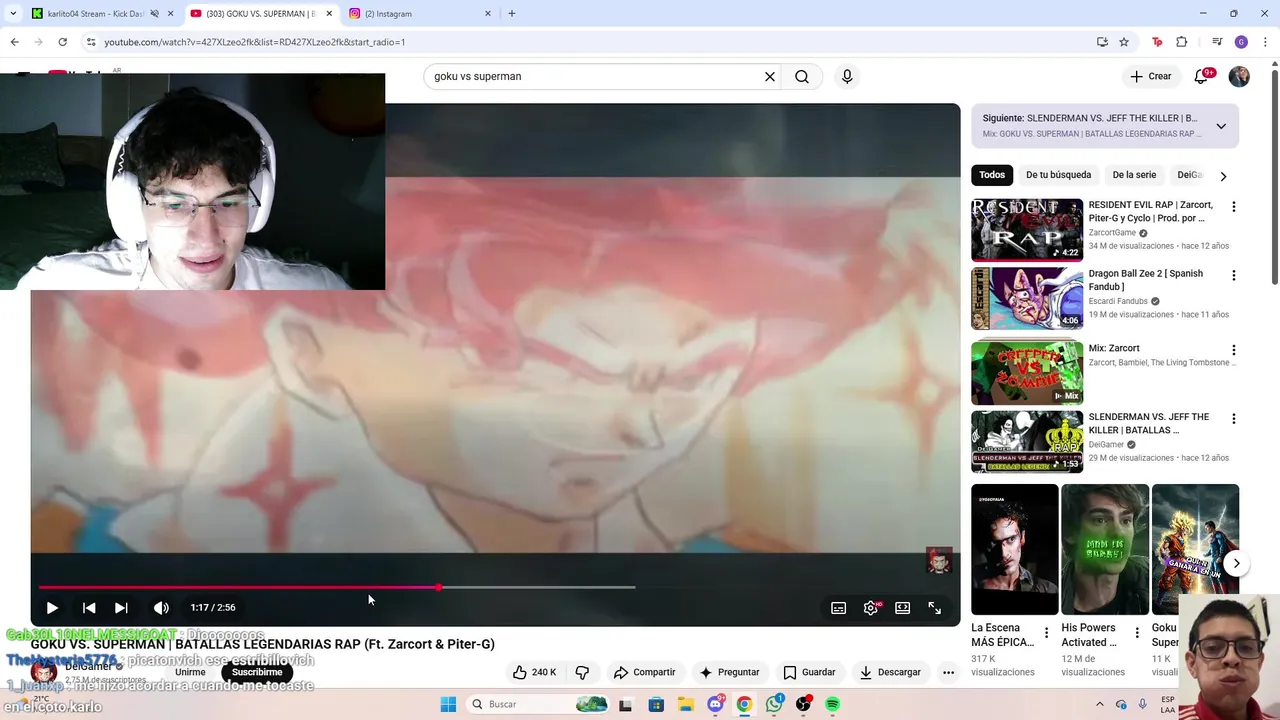This screenshot has width=1280, height=720.
Task: Select the De la serie chip
Action: point(1134,175)
